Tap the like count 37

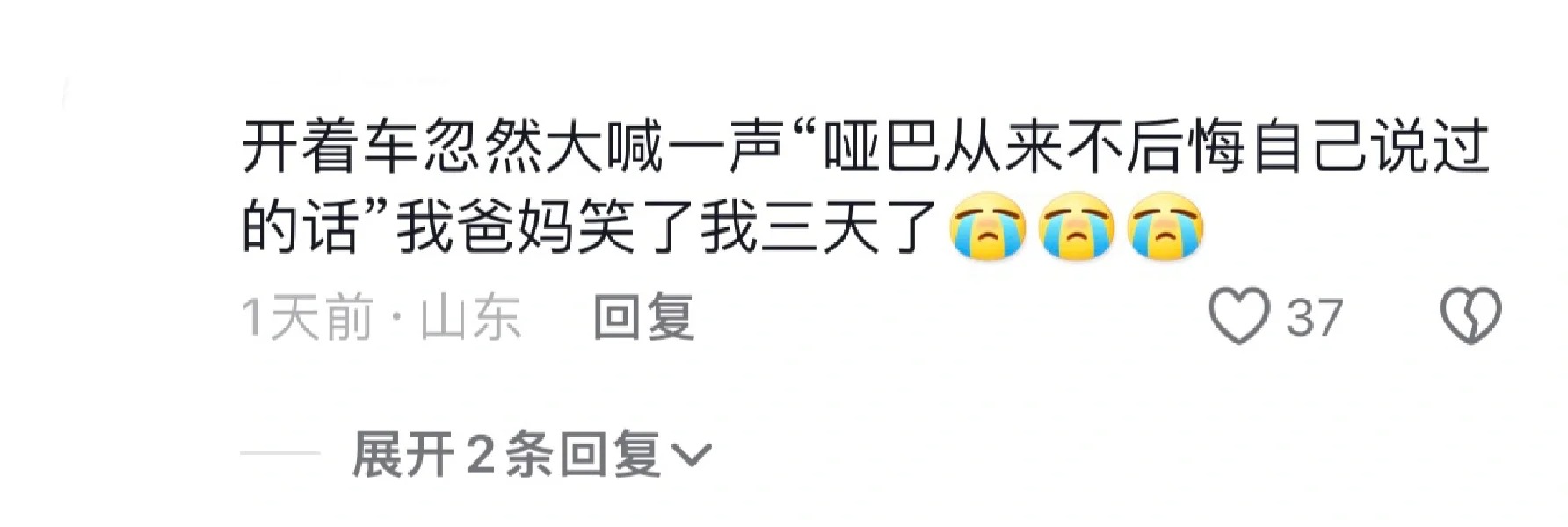(1315, 317)
